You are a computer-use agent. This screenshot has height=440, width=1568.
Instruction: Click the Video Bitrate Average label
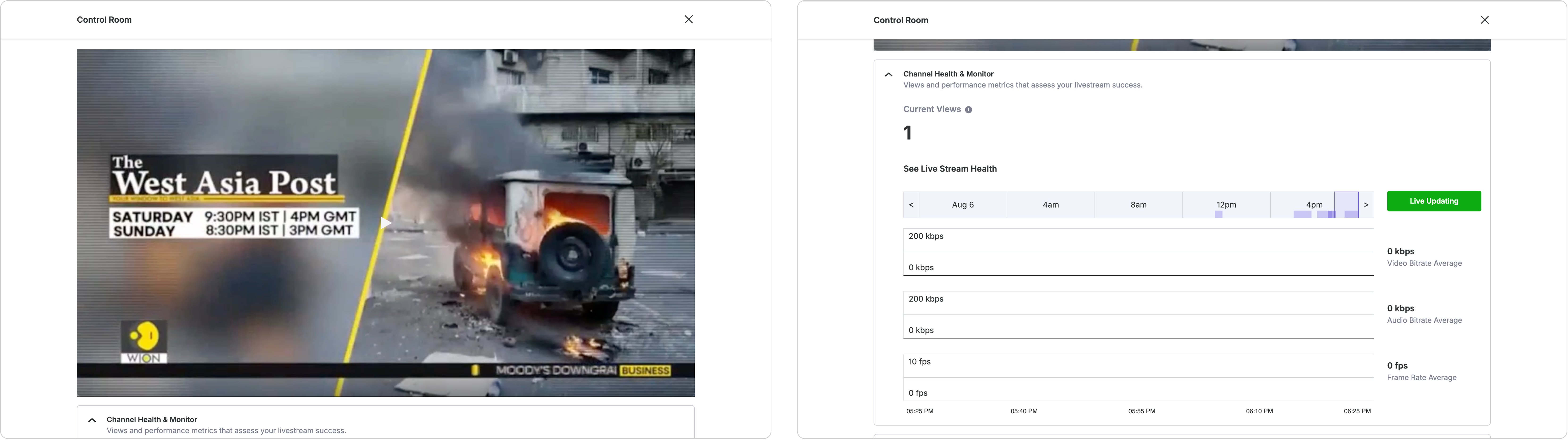coord(1424,264)
